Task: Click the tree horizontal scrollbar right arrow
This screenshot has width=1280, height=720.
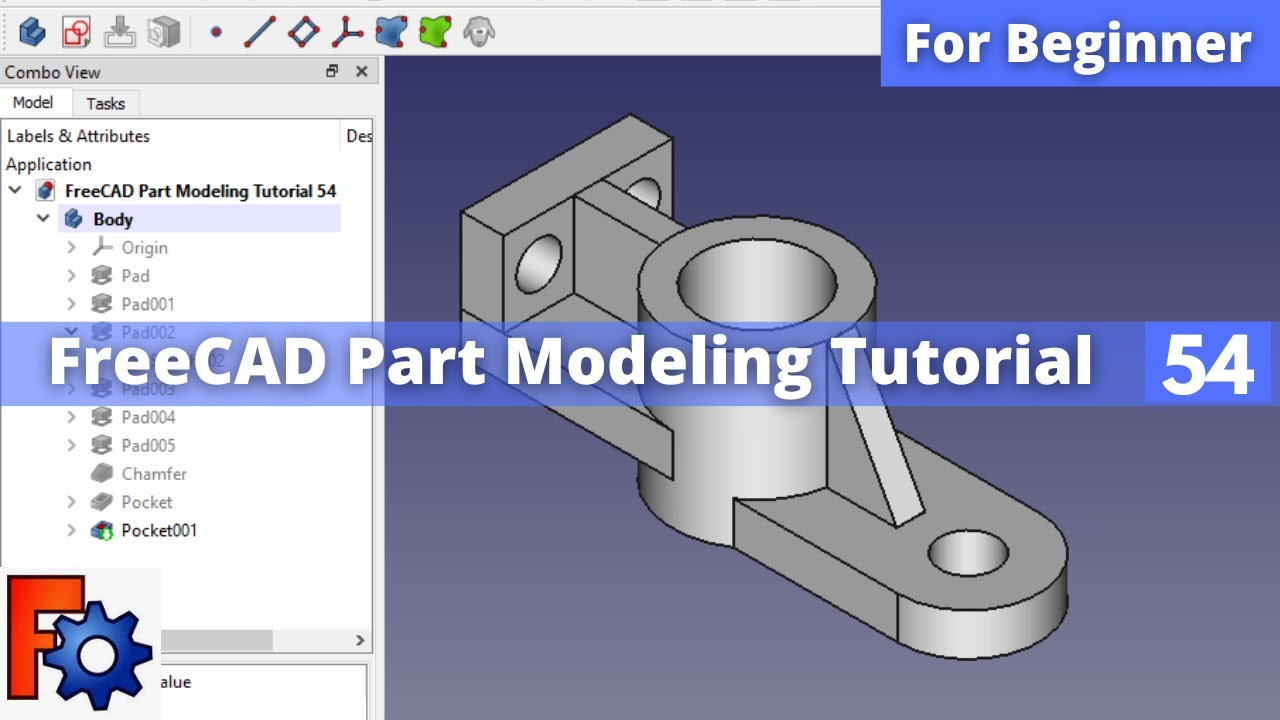Action: [361, 640]
